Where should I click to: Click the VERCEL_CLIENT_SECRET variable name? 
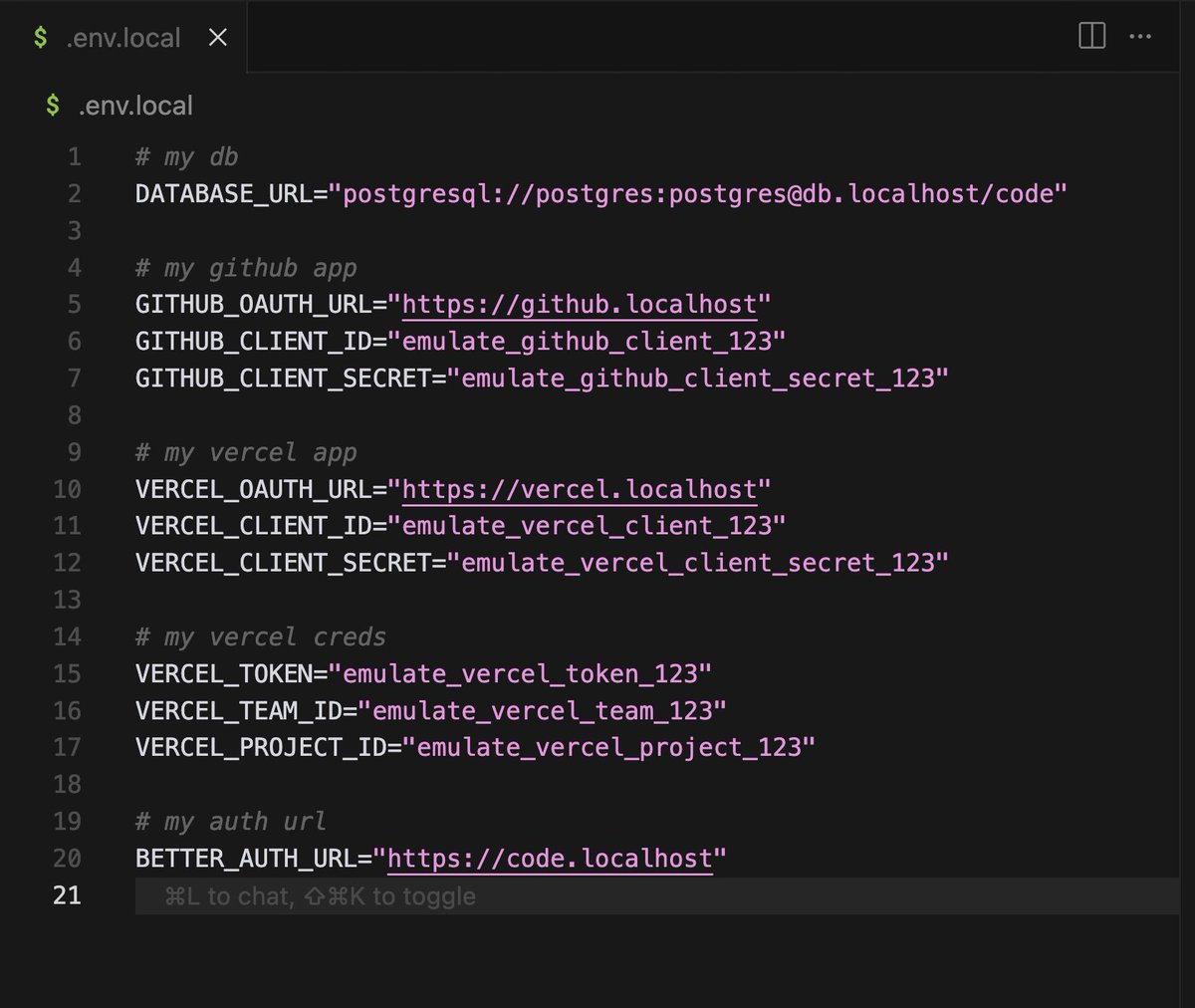[x=284, y=563]
